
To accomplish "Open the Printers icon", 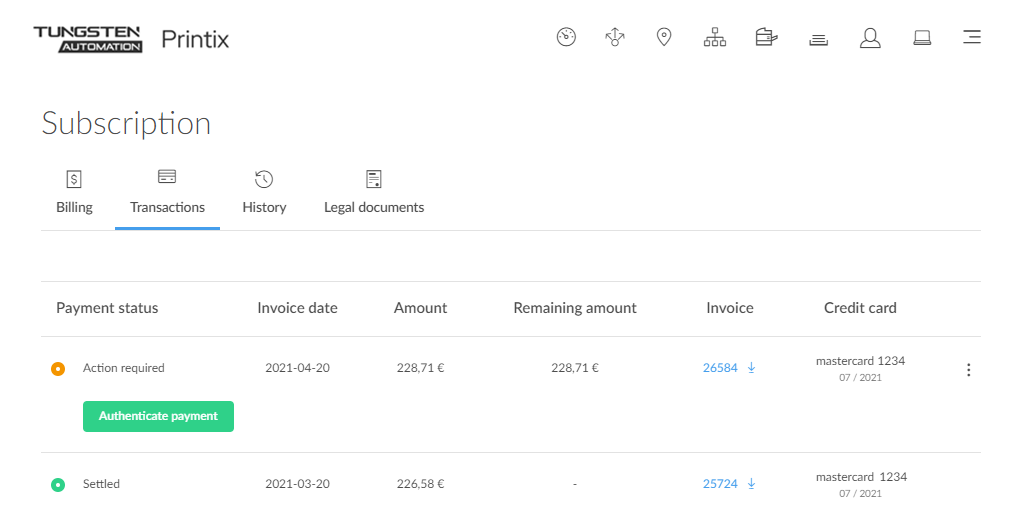I will tap(766, 38).
